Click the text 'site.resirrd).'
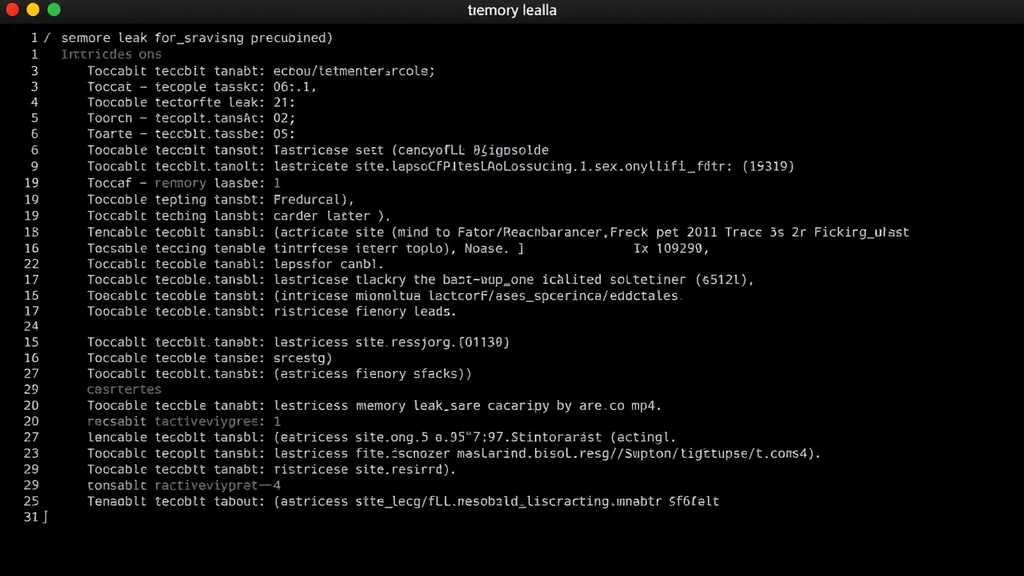 [x=405, y=469]
